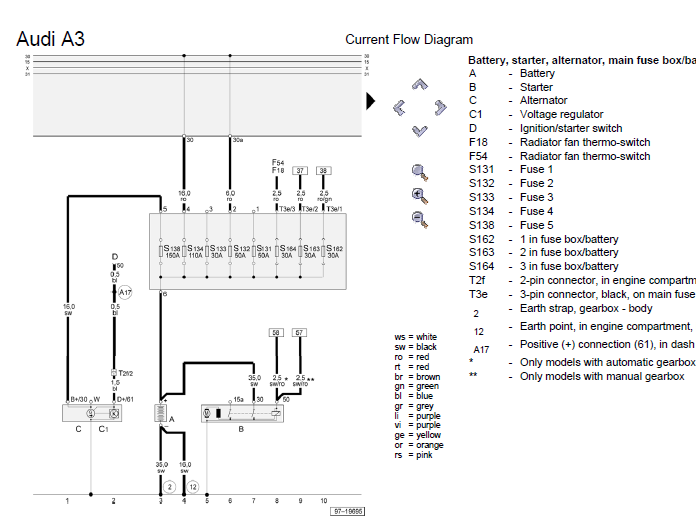The height and width of the screenshot is (521, 696).
Task: Click the 'Fuse 4' legend entry
Action: click(x=536, y=211)
